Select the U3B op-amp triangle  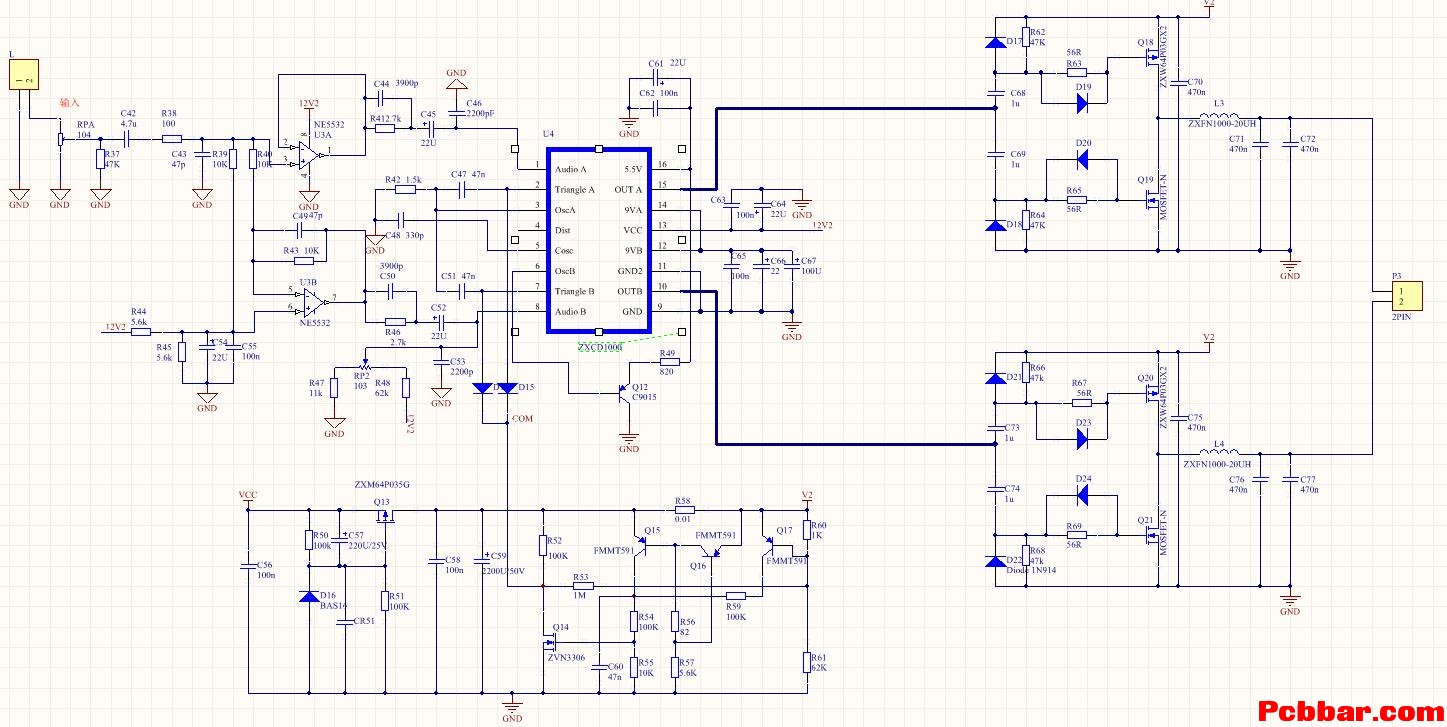click(311, 299)
